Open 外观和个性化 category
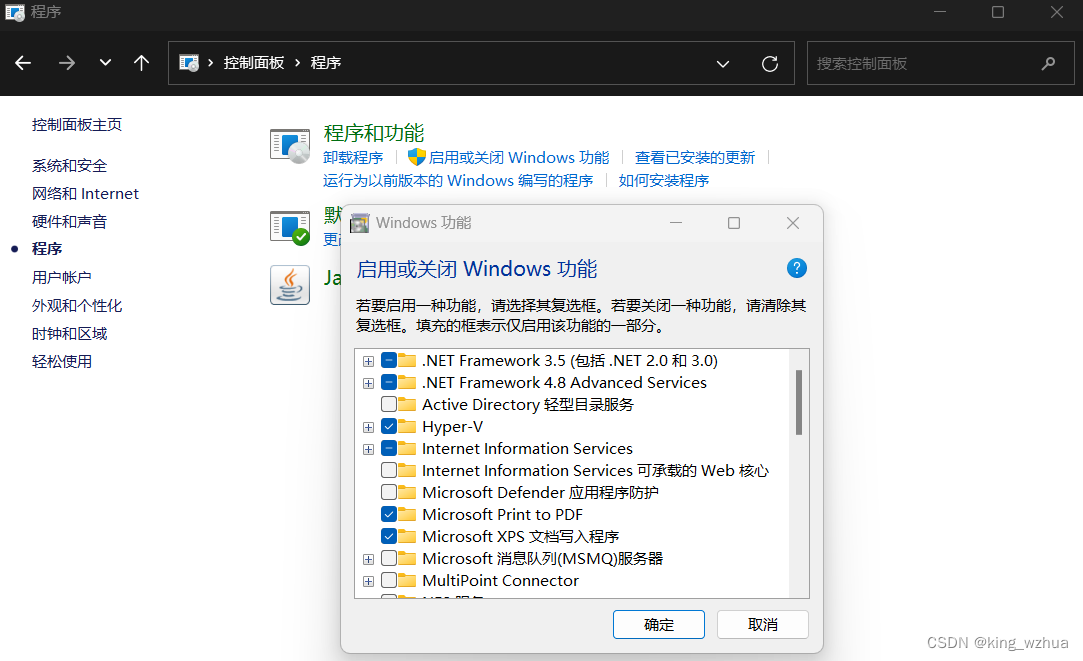This screenshot has width=1083, height=661. click(77, 306)
